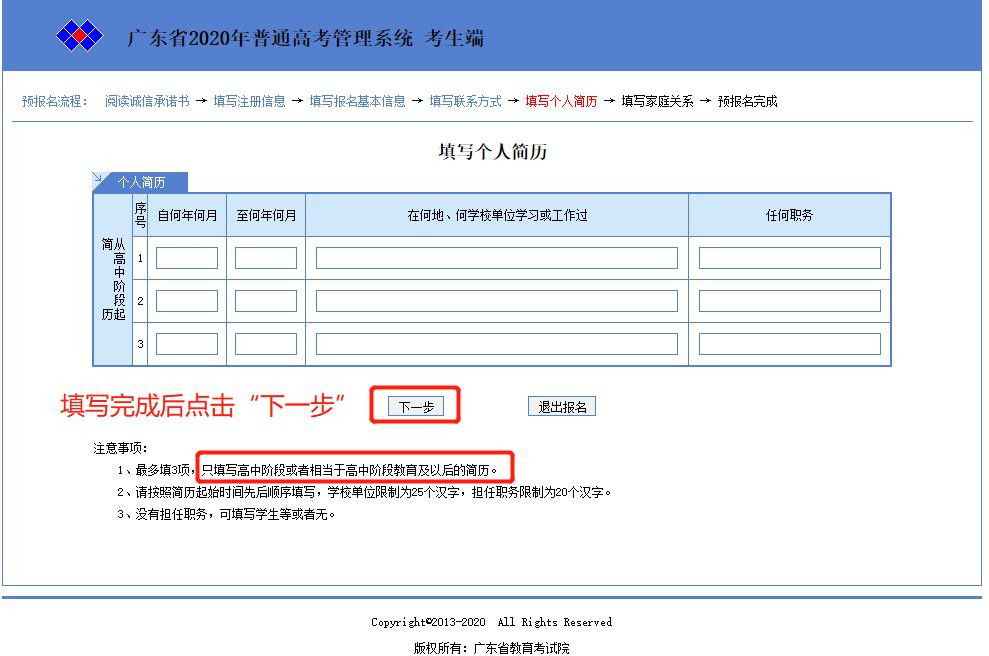
Task: Focus row 1 自何年何月 start date field
Action: click(187, 258)
